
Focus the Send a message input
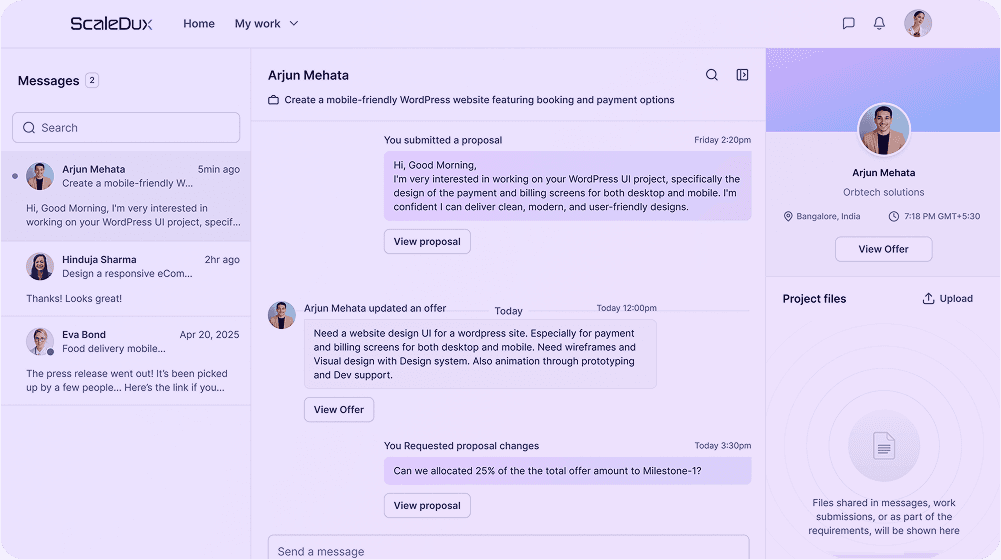(x=508, y=549)
